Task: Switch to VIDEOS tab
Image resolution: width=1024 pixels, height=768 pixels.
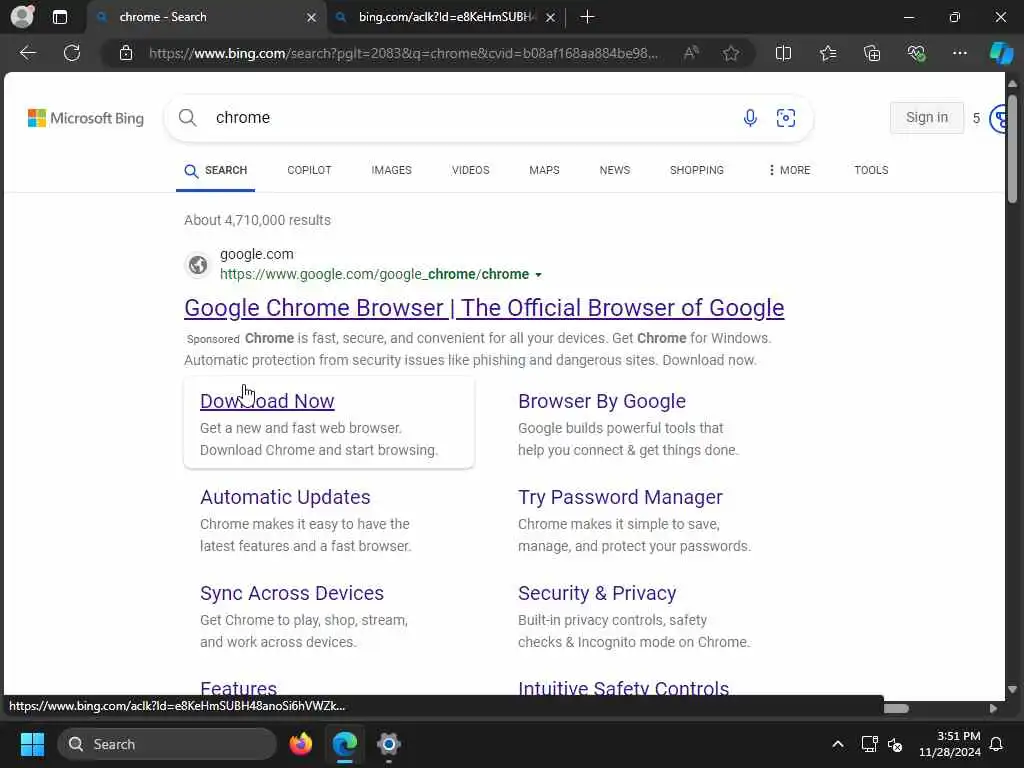Action: pyautogui.click(x=470, y=170)
